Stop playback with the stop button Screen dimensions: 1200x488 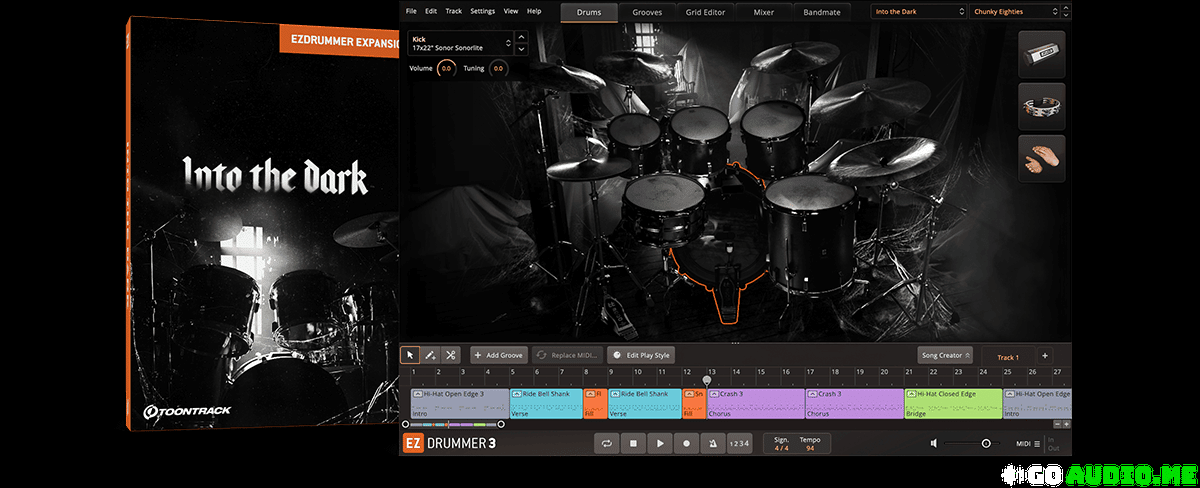point(633,443)
